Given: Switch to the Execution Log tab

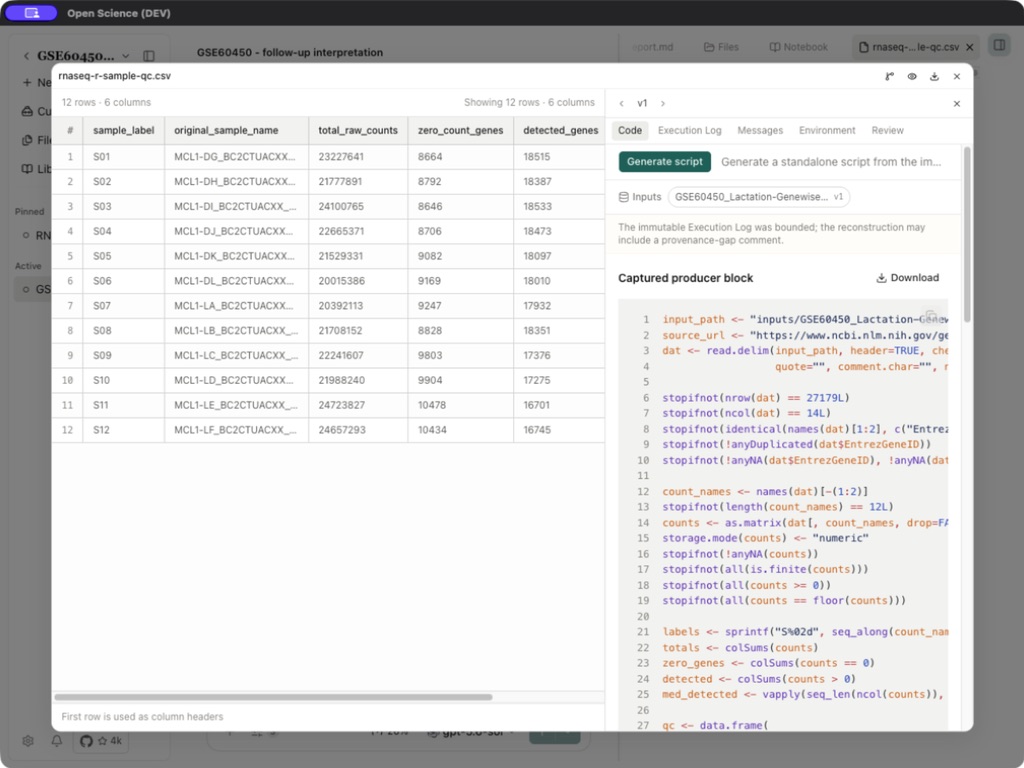Looking at the screenshot, I should point(690,131).
